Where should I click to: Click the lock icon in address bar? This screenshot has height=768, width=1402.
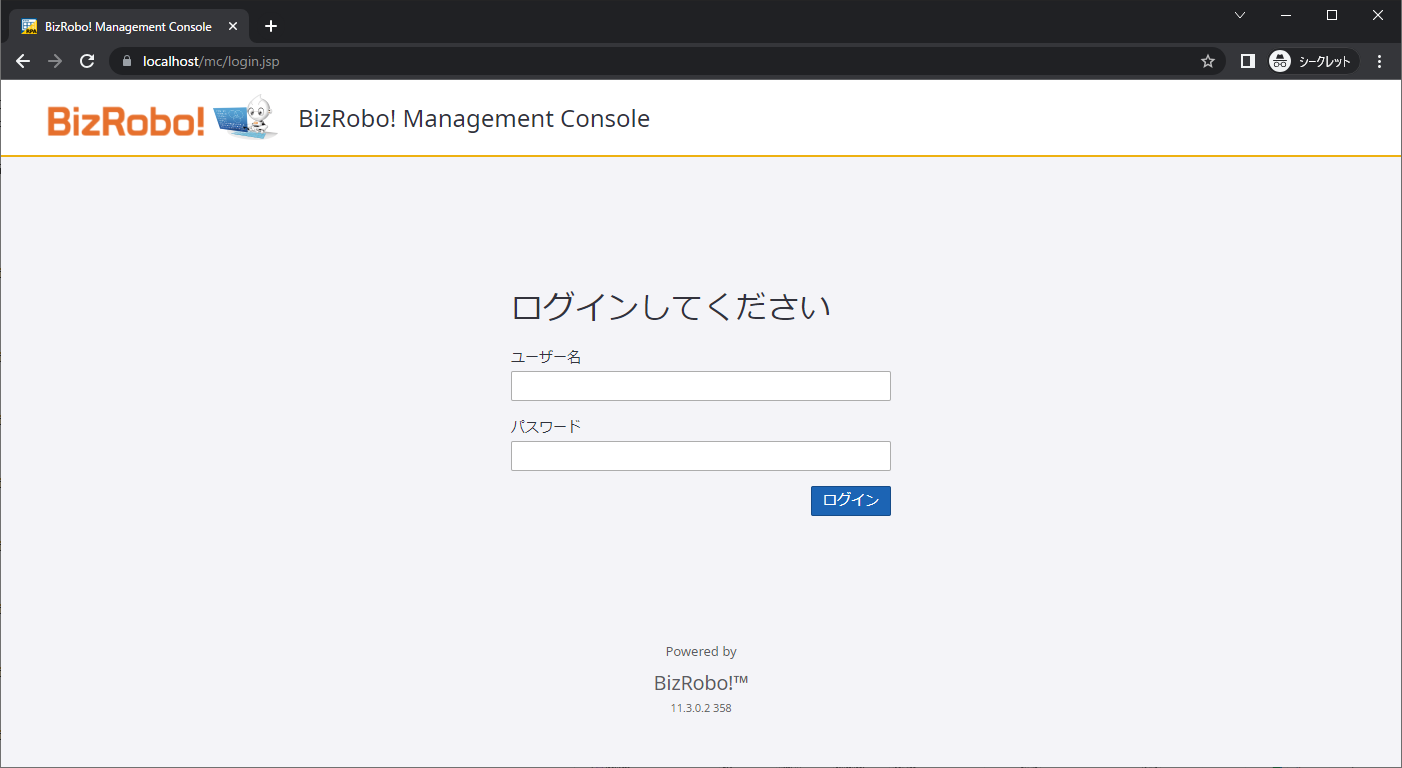point(127,61)
